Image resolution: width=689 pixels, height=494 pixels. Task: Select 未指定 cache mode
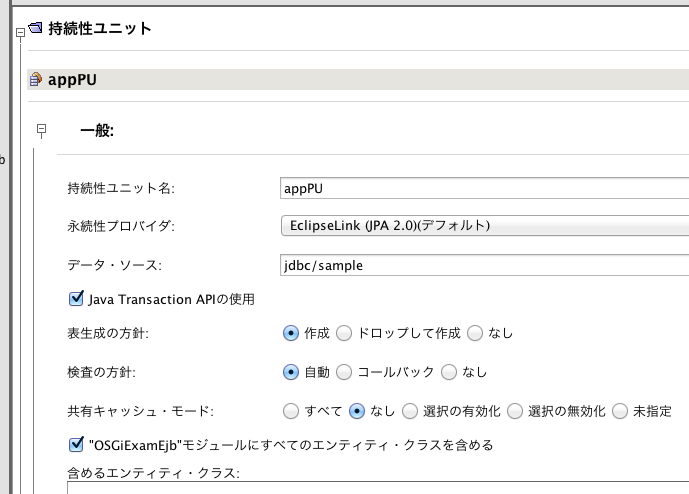[620, 411]
